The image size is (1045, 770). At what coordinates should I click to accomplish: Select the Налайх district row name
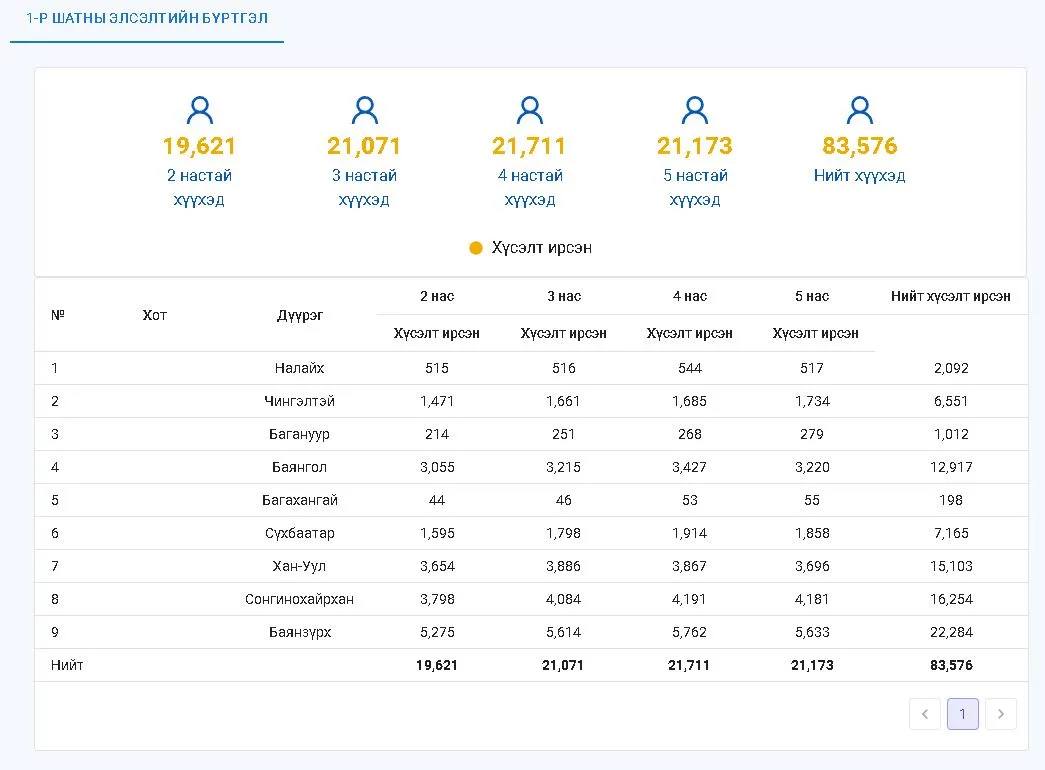299,368
